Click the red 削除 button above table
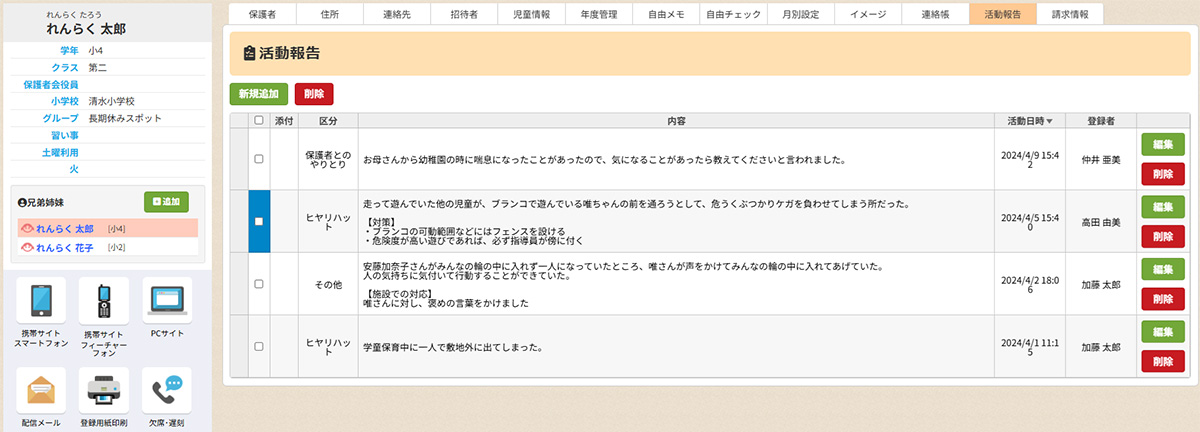Viewport: 1200px width, 432px height. [x=314, y=94]
